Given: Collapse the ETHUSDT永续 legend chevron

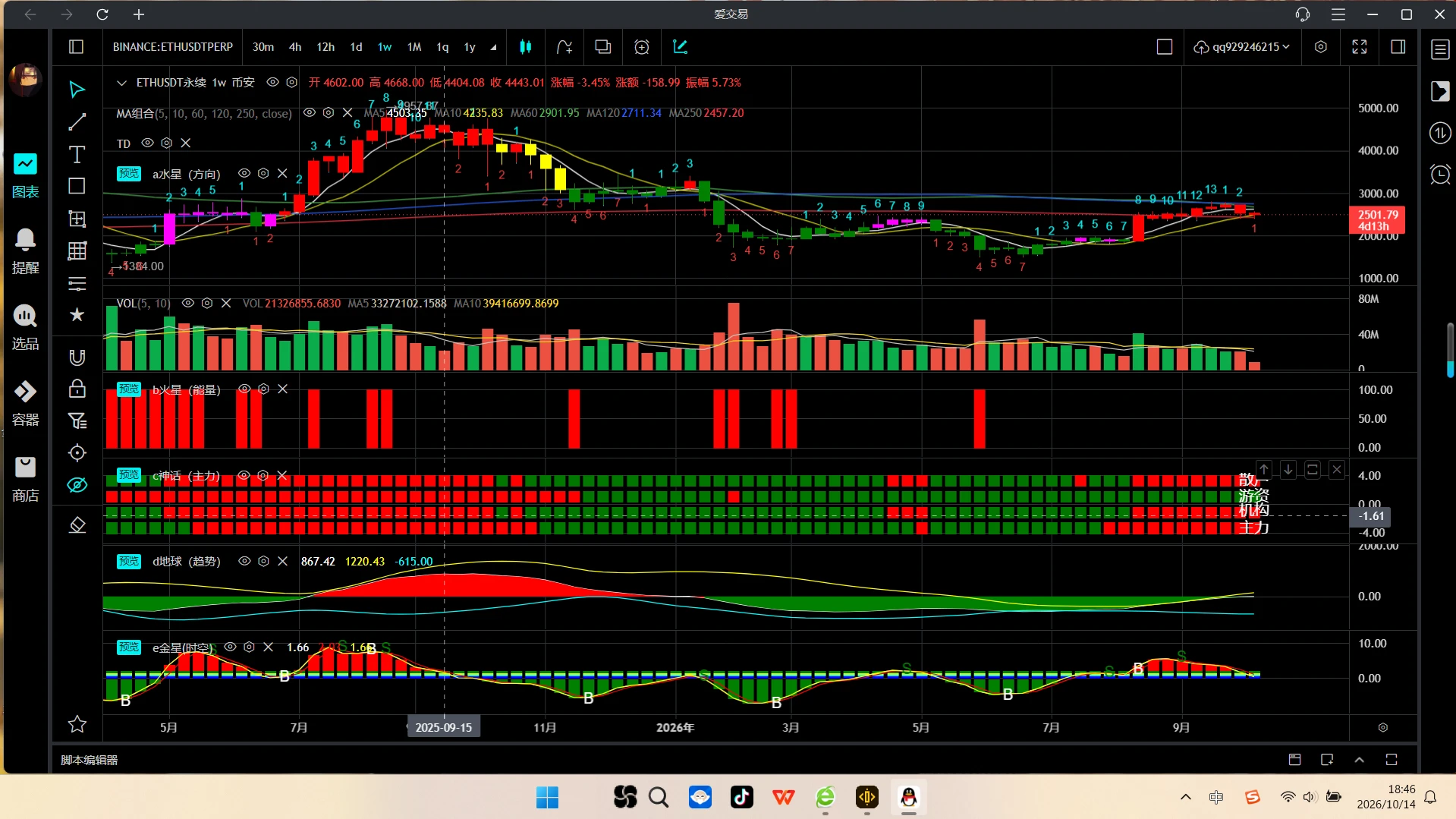Looking at the screenshot, I should click(x=121, y=83).
